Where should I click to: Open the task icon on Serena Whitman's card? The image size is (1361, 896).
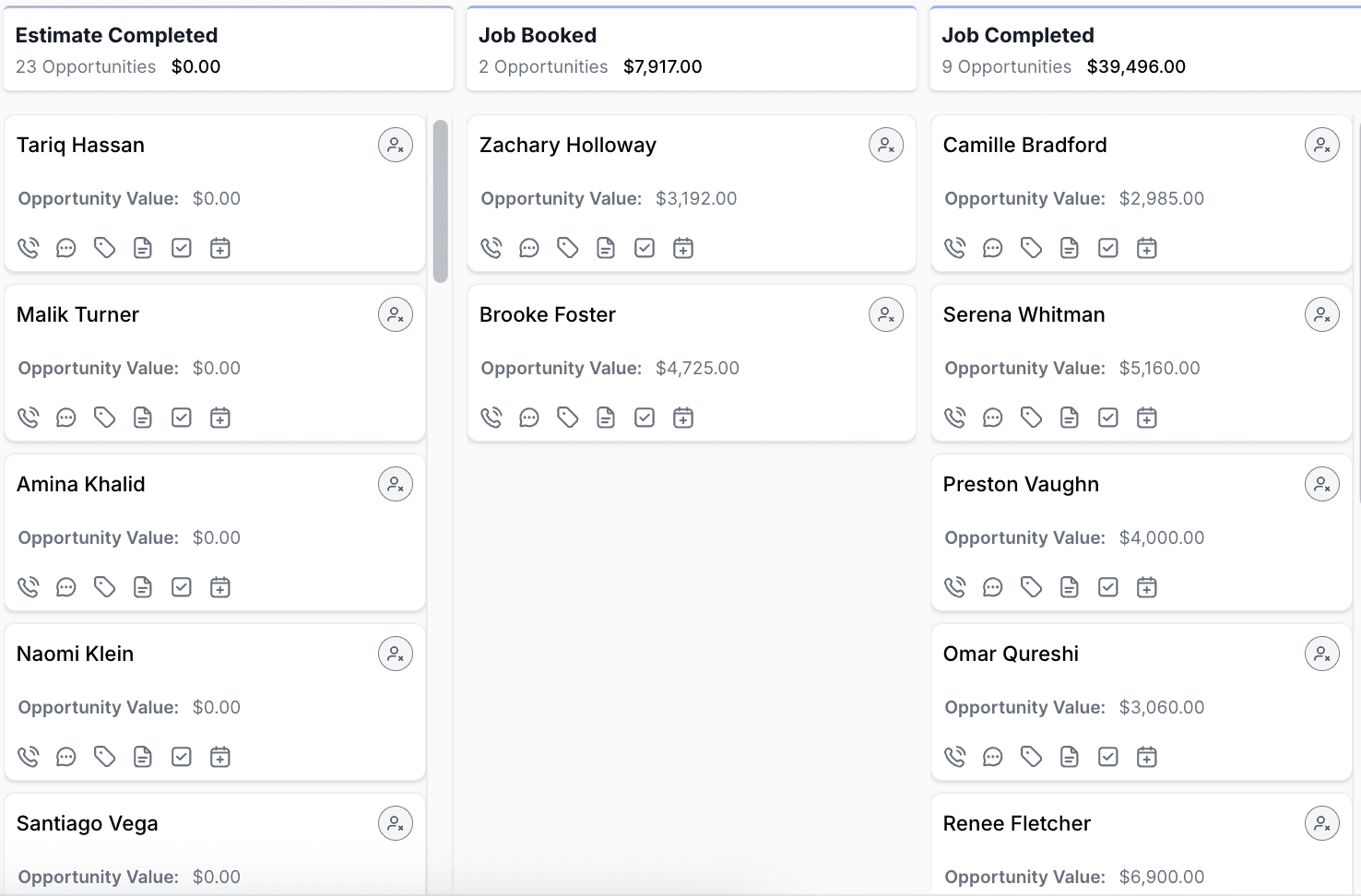click(x=1108, y=418)
